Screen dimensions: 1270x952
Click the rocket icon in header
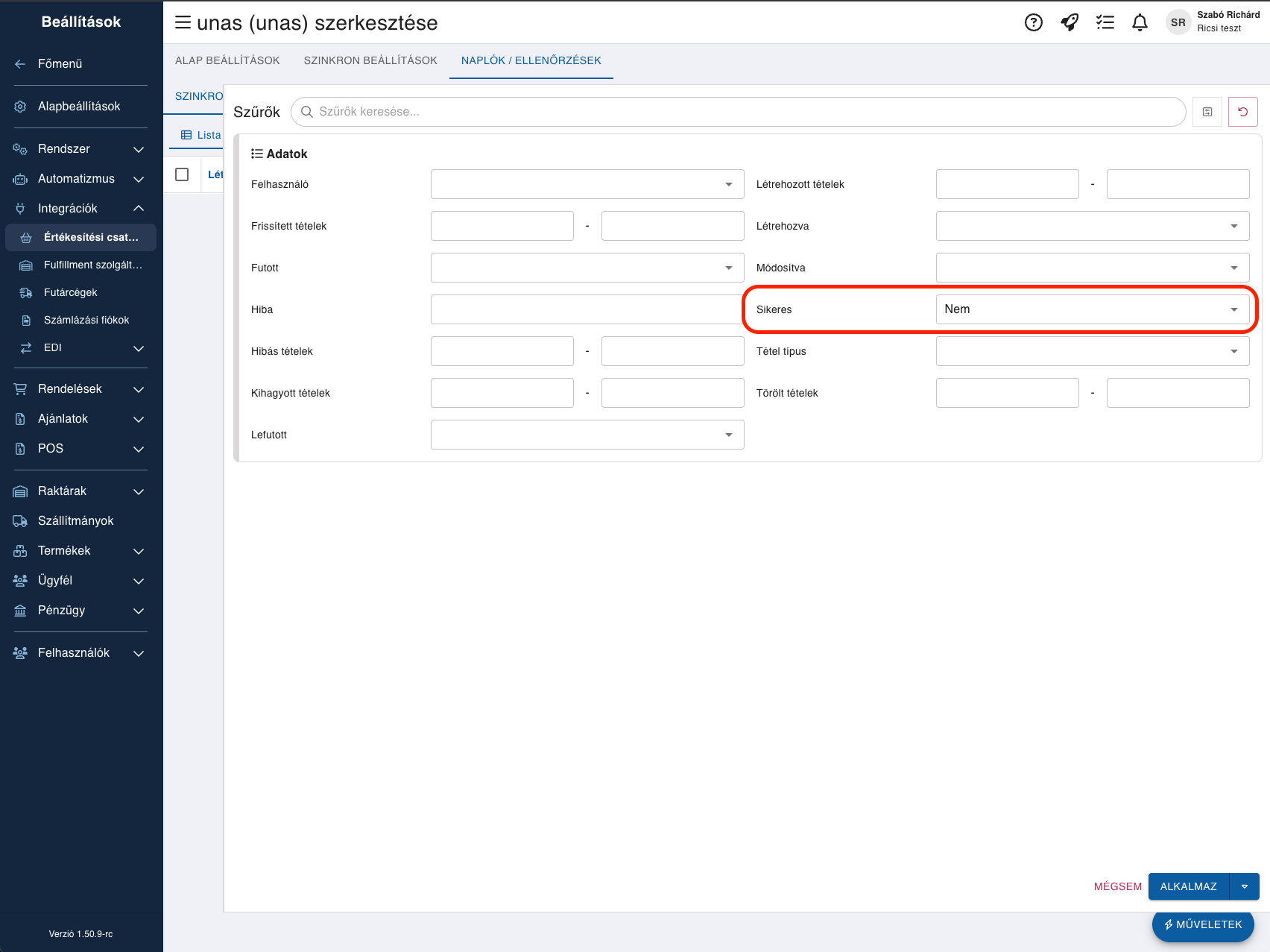coord(1070,22)
